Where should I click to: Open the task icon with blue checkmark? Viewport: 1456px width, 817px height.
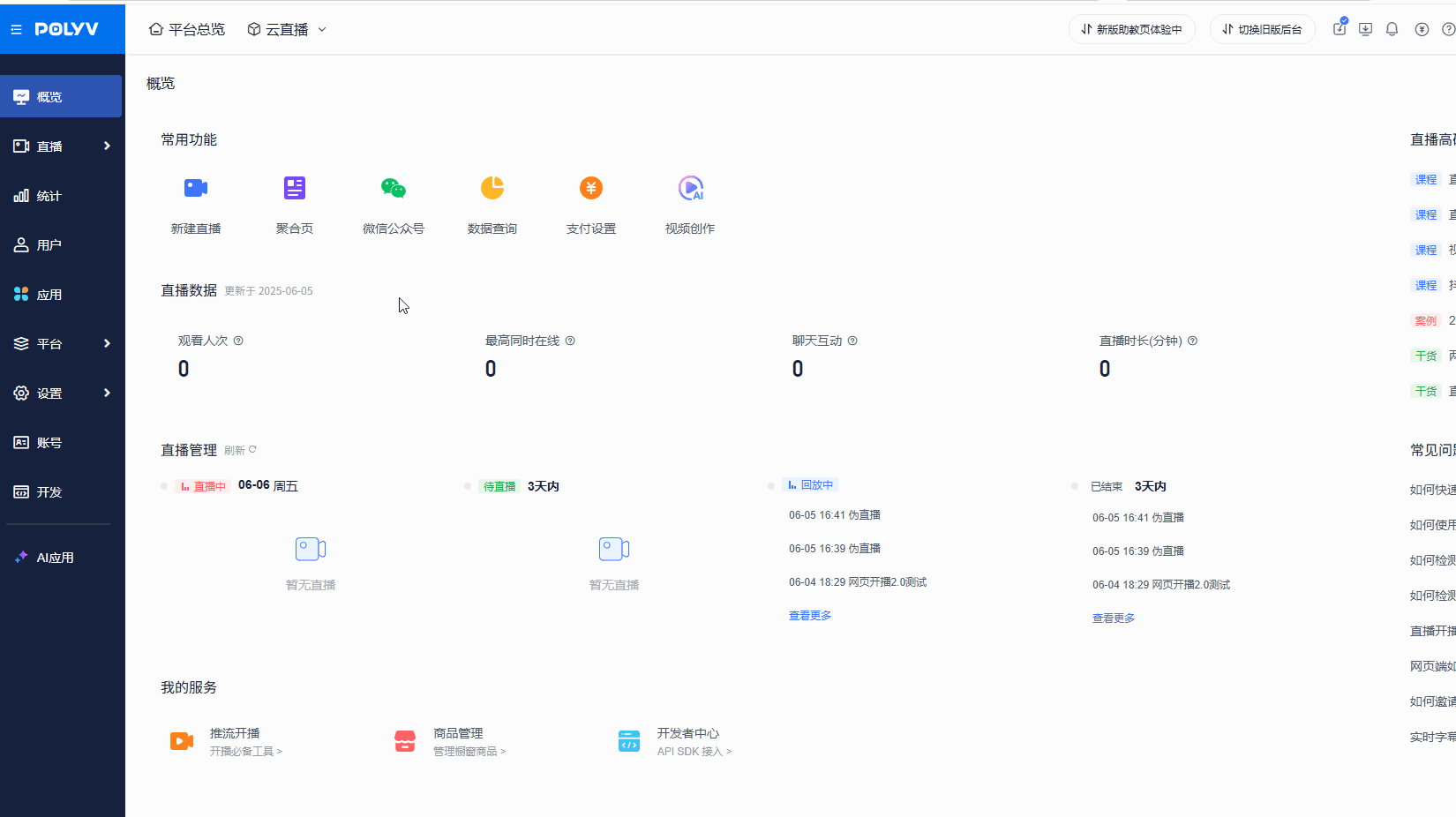click(1340, 28)
